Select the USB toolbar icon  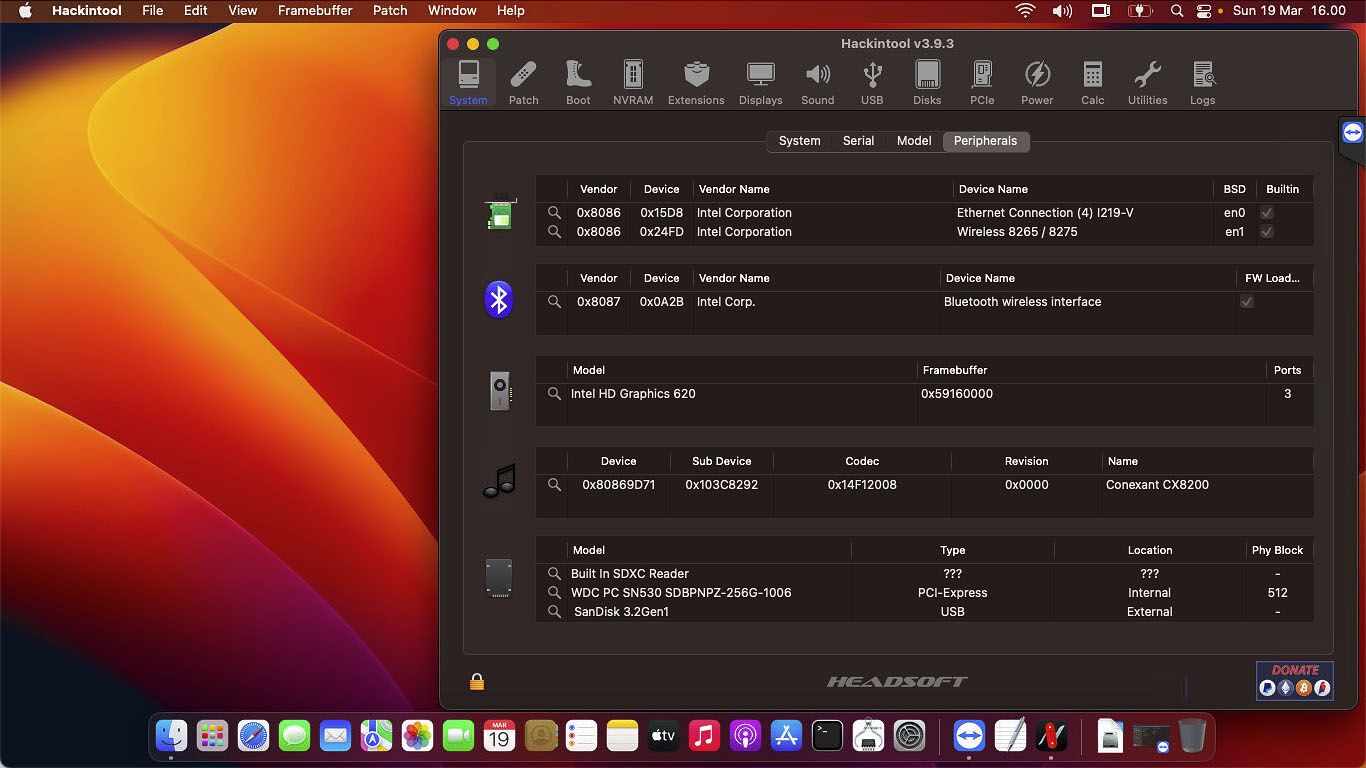point(871,80)
